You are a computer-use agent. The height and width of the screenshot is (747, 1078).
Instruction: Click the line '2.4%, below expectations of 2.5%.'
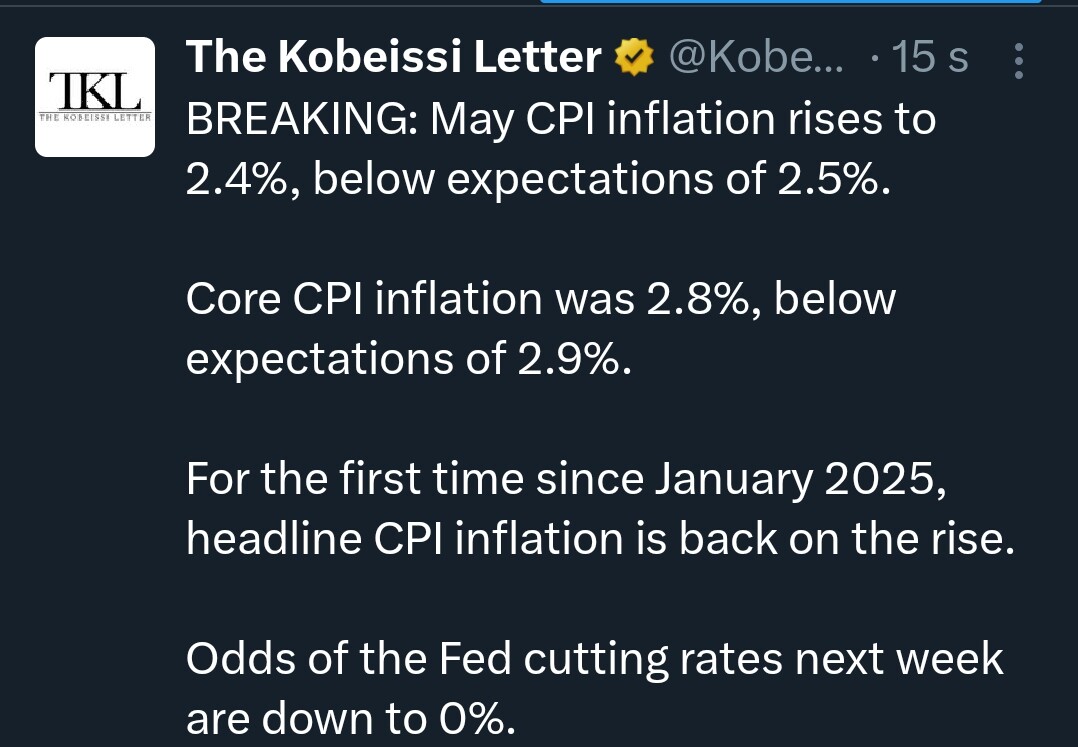[538, 179]
